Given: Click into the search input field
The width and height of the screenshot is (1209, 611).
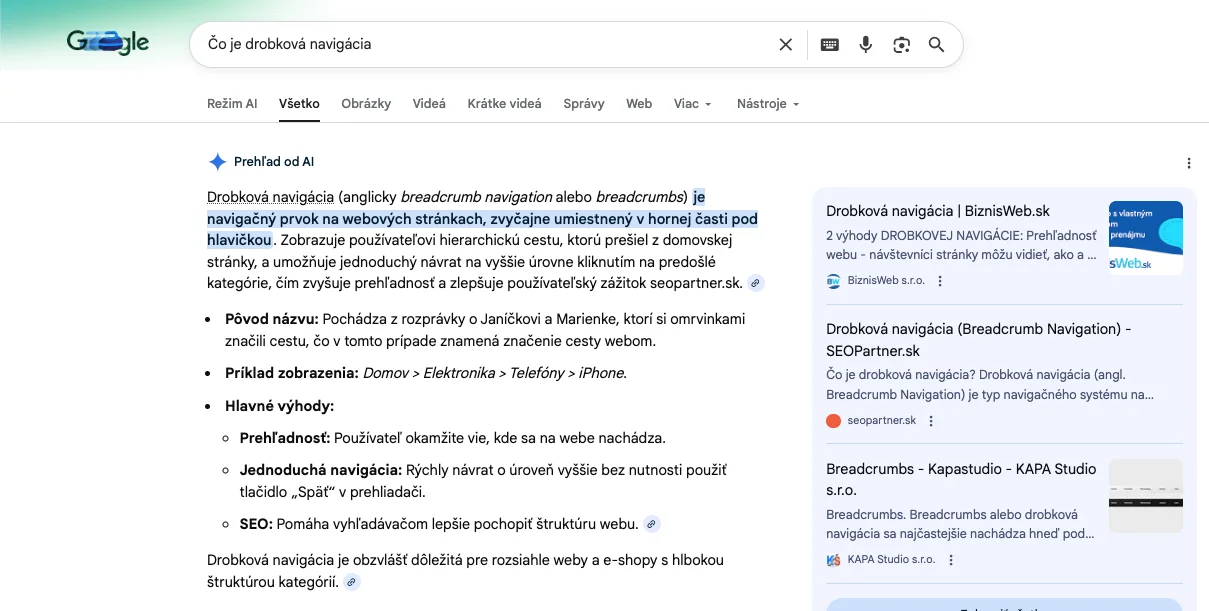Looking at the screenshot, I should [480, 45].
